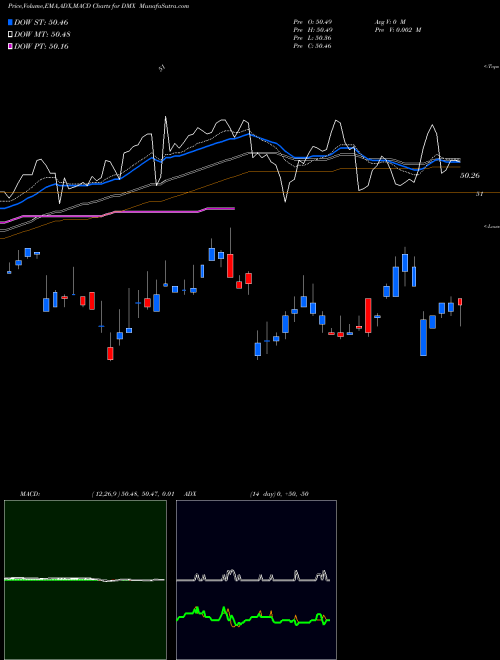Screen dimensions: 500x660
Task: Click the 50.26 price label on chart
Action: point(470,176)
